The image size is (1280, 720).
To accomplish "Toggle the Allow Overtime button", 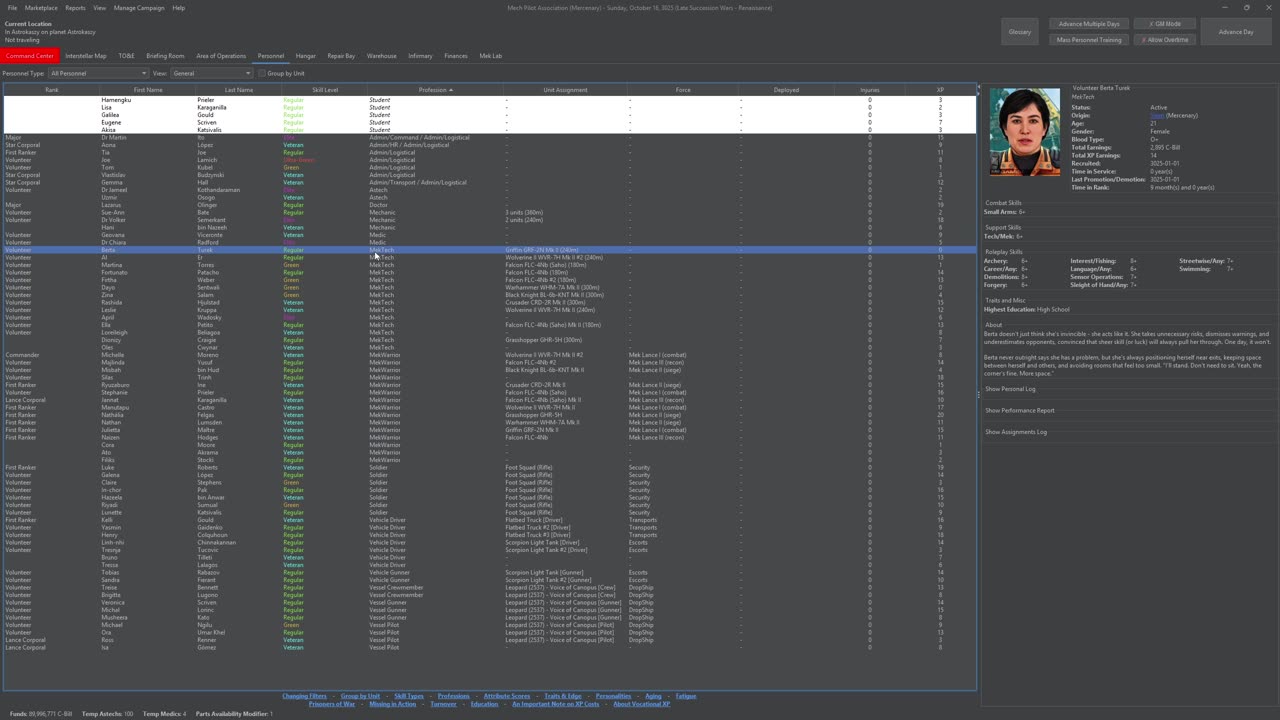I will pyautogui.click(x=1164, y=40).
